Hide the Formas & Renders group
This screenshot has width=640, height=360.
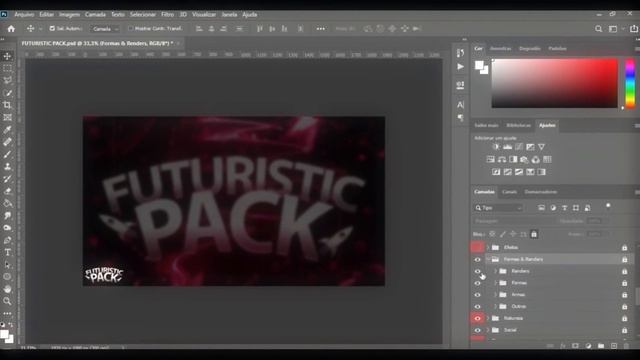tap(477, 259)
